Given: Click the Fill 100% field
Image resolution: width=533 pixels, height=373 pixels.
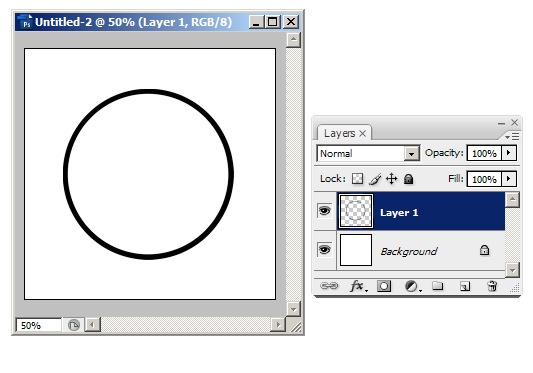Looking at the screenshot, I should click(x=484, y=179).
